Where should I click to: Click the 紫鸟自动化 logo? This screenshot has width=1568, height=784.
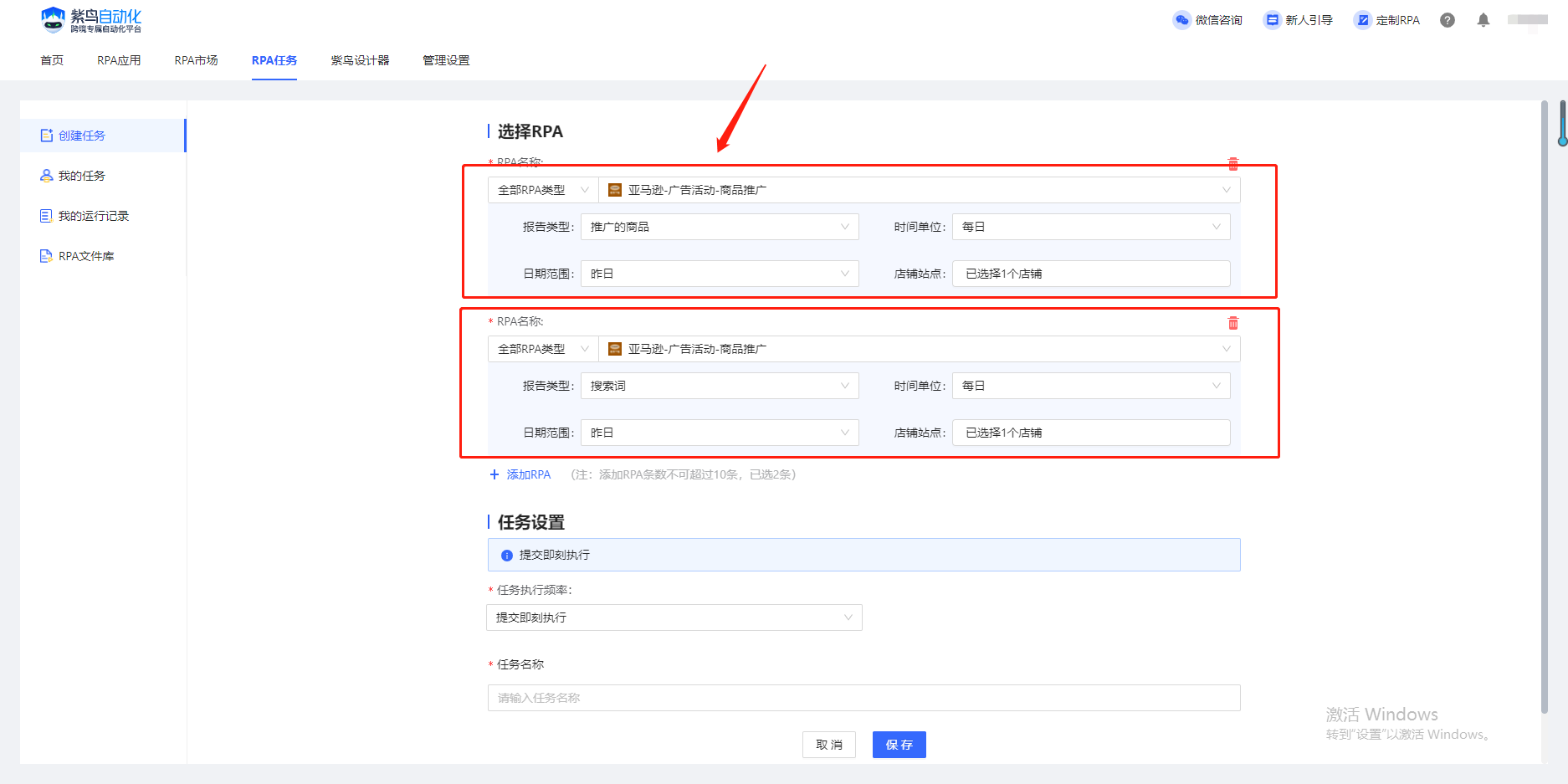(x=91, y=20)
